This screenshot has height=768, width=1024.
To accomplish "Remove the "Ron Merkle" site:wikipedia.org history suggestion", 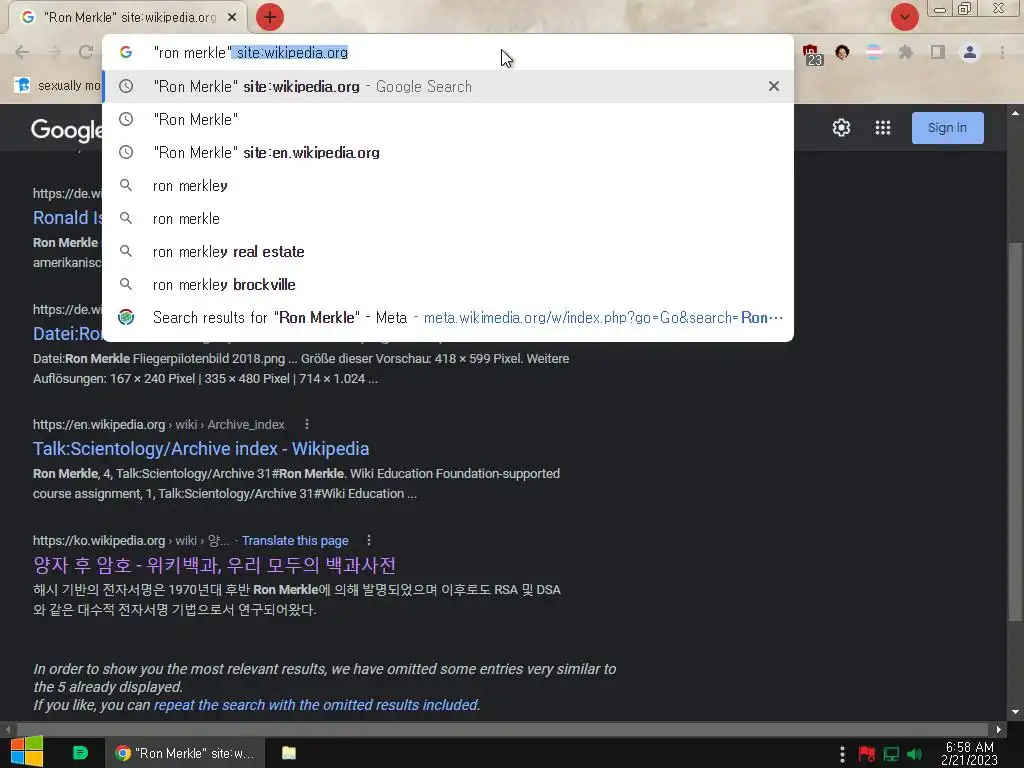I will [774, 86].
